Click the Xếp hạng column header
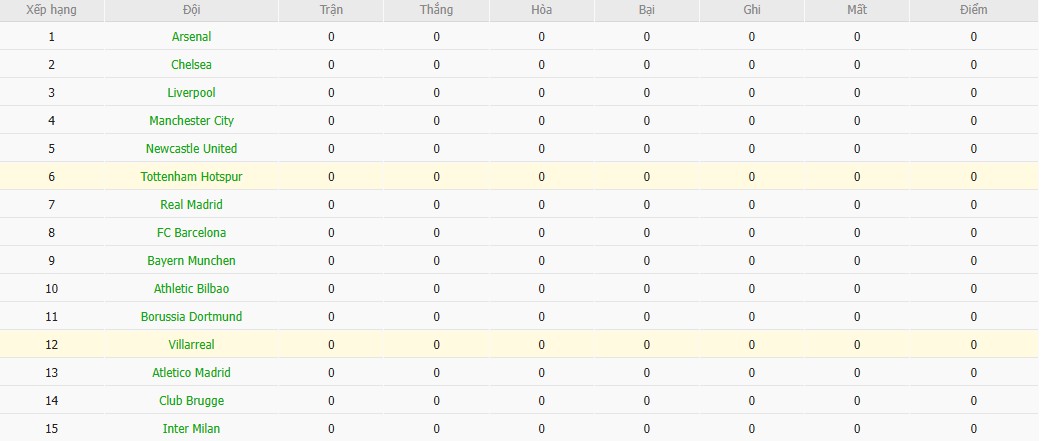1045x441 pixels. (51, 10)
